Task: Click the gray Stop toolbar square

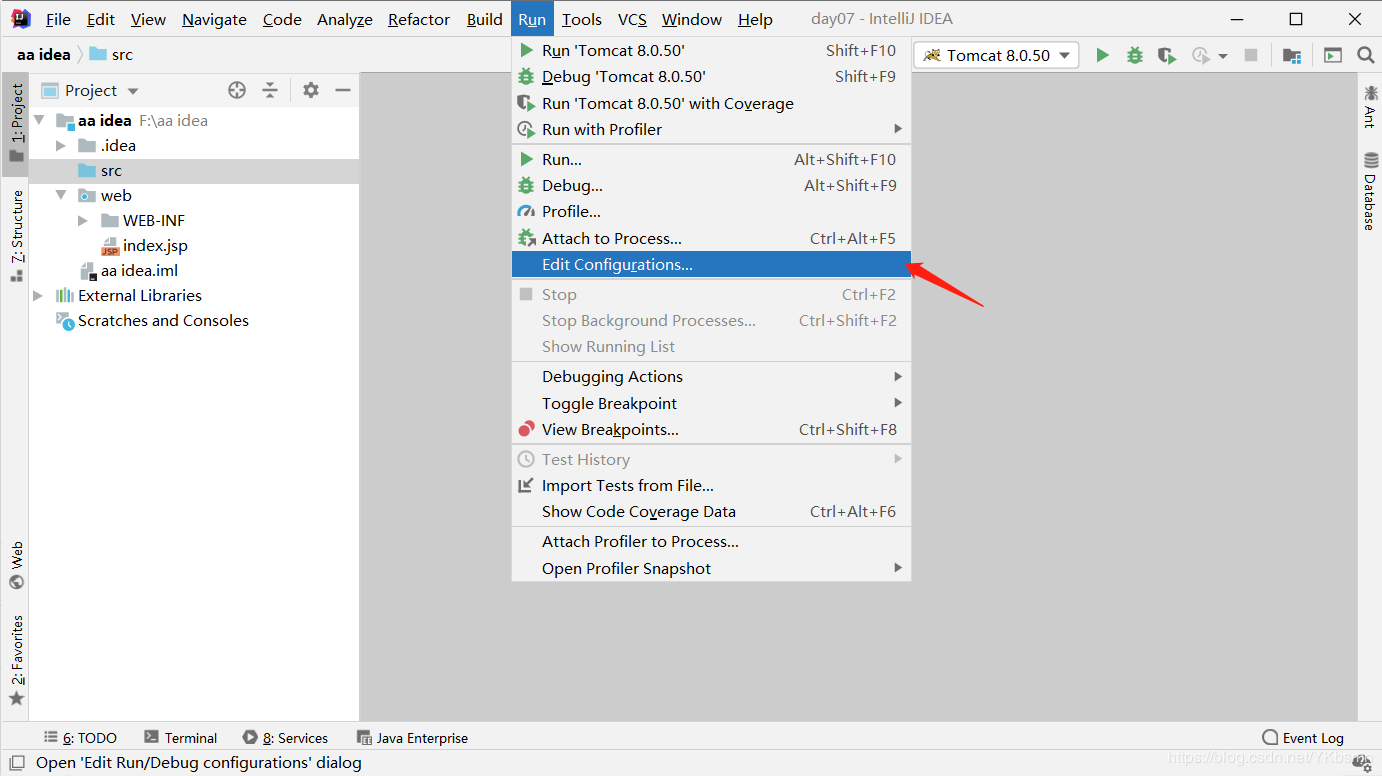Action: click(1250, 55)
